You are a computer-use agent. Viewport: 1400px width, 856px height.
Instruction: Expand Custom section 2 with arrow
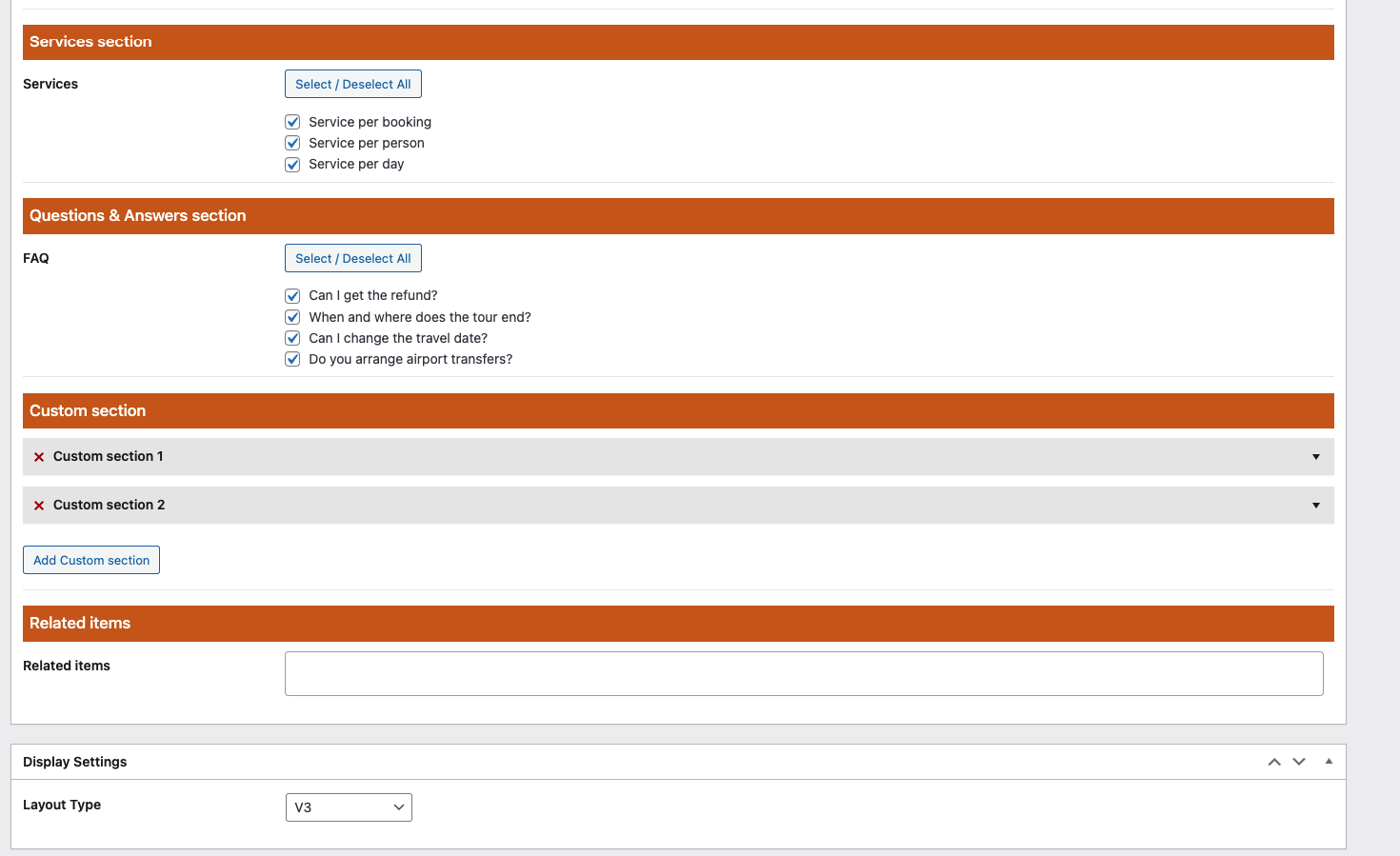[1316, 506]
